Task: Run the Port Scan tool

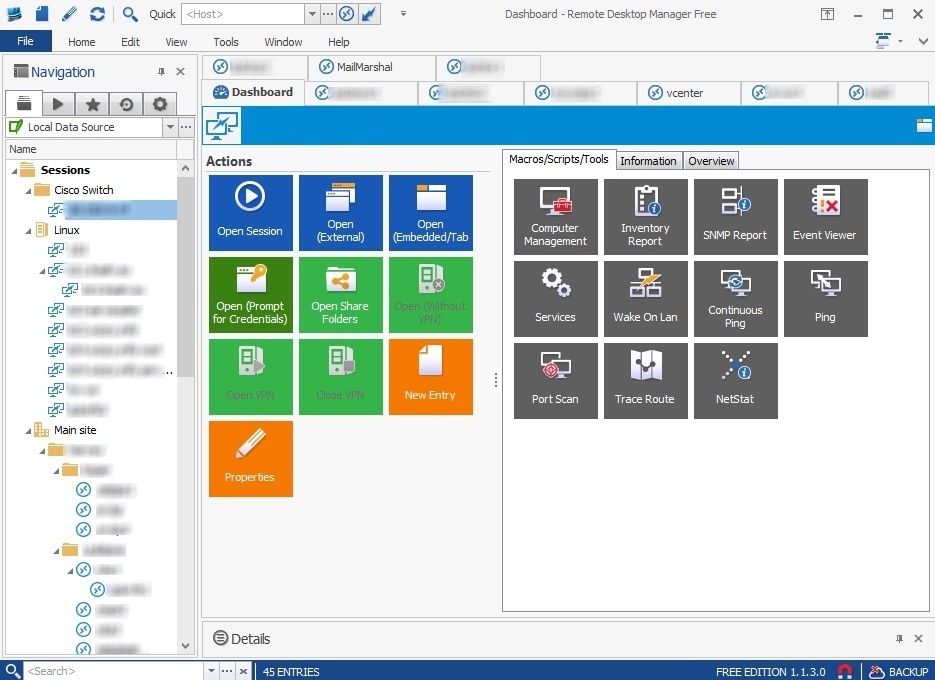Action: click(x=555, y=380)
